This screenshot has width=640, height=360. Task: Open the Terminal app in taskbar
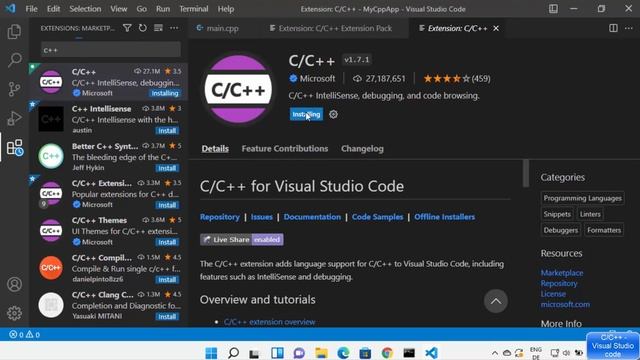coord(409,353)
